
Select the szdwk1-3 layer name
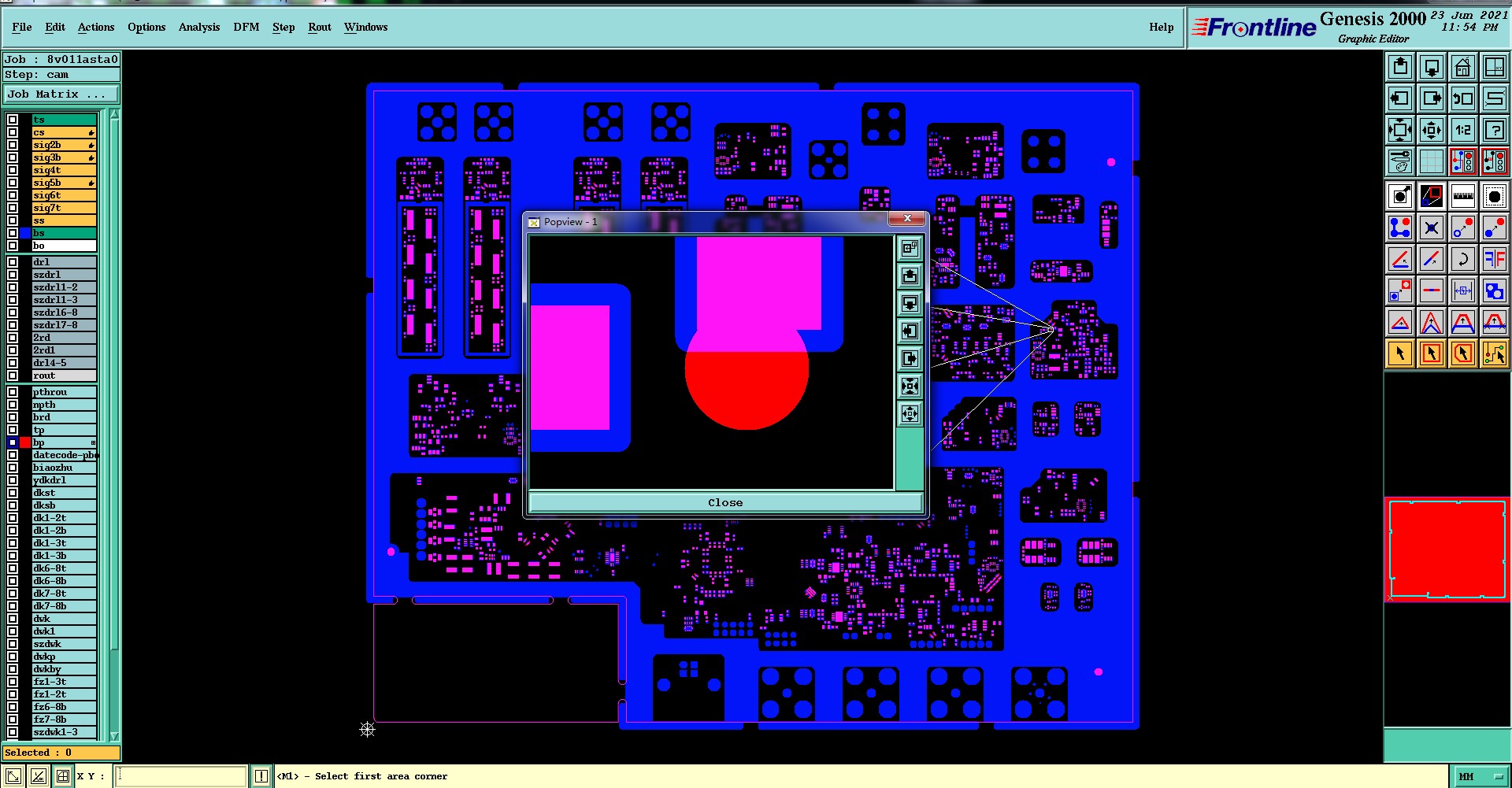64,732
